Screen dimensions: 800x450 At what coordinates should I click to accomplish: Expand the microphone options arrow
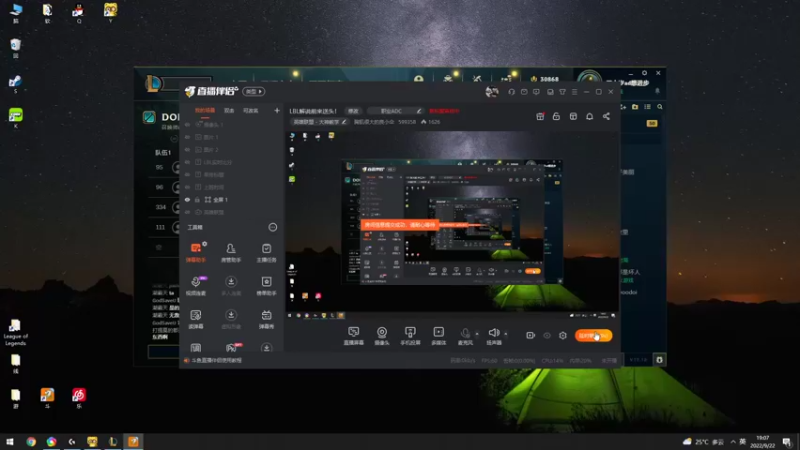477,334
